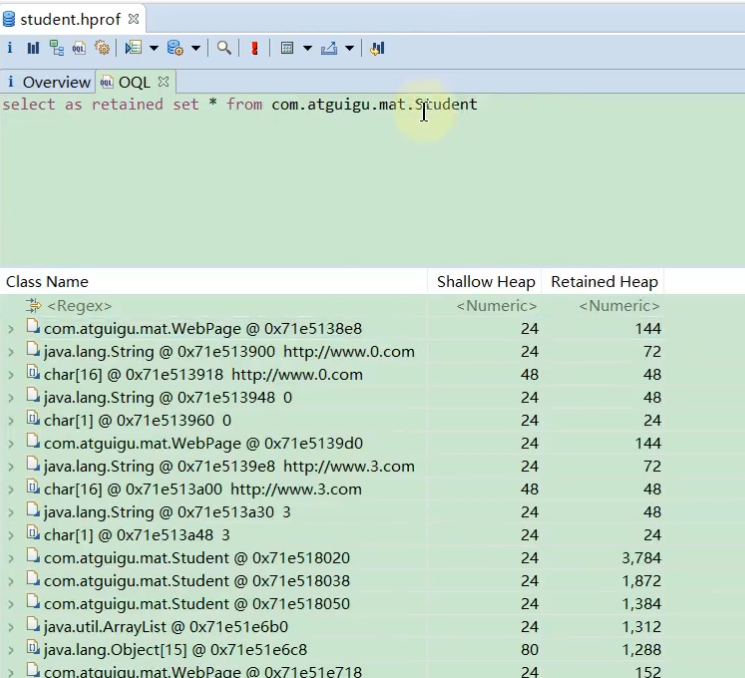Expand WebPage @ 0x71e5138e8 row
745x678 pixels.
point(11,329)
